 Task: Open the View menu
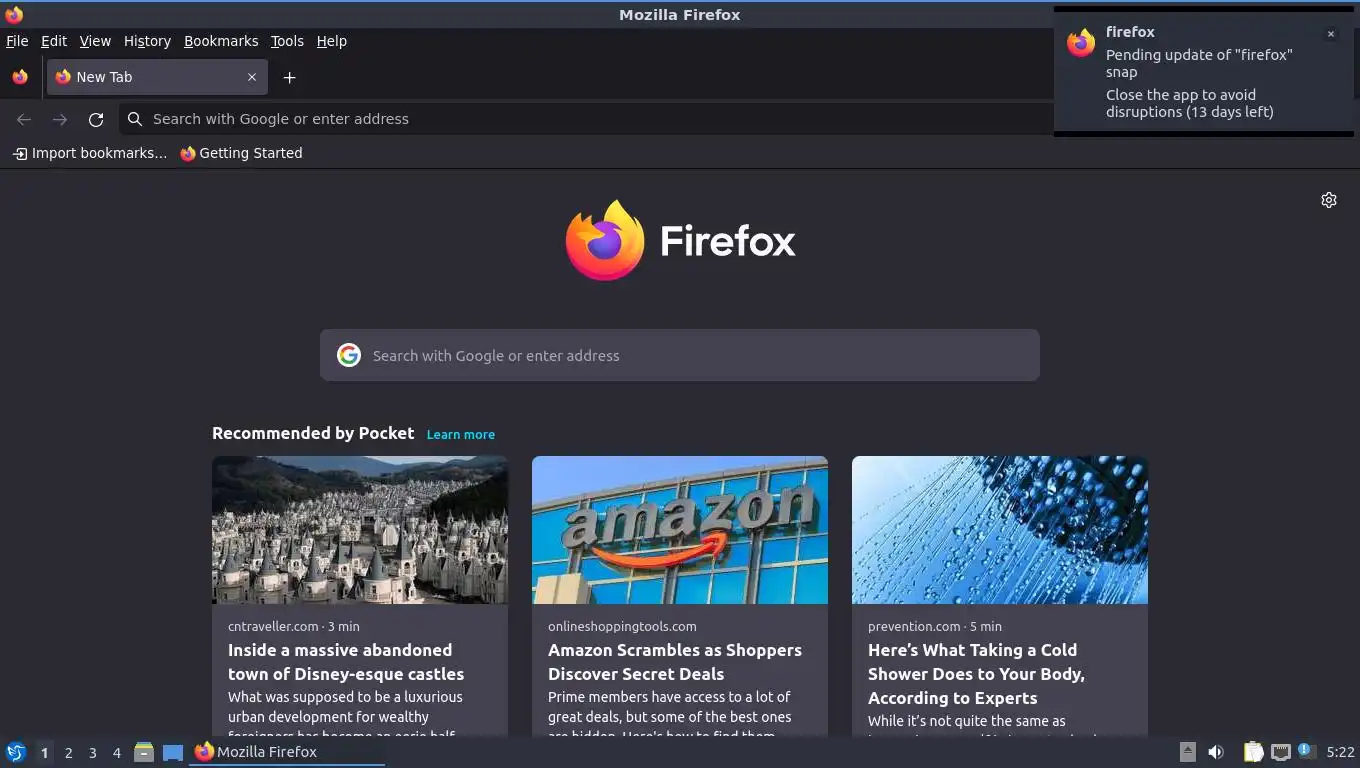coord(95,41)
